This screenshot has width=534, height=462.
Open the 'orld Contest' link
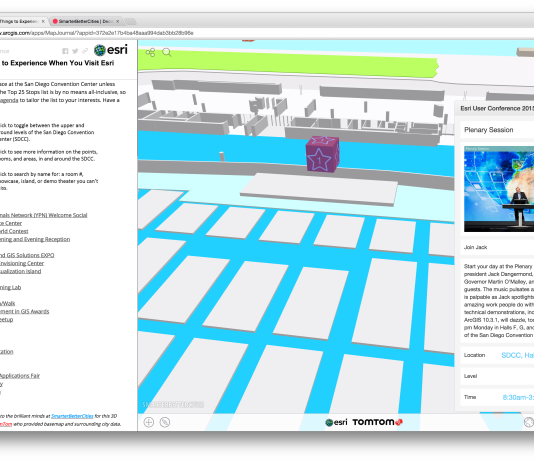[x=14, y=231]
